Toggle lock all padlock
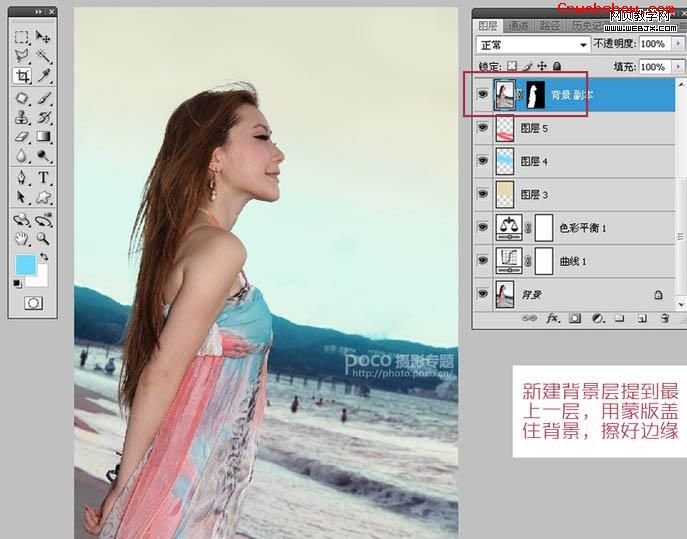Screen dimensions: 687x539 click(x=557, y=66)
